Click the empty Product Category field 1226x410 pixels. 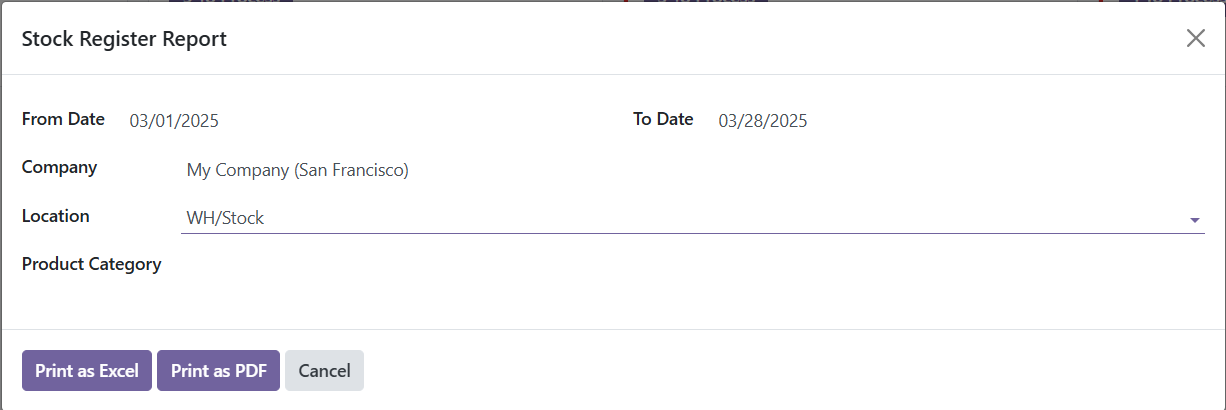(680, 266)
